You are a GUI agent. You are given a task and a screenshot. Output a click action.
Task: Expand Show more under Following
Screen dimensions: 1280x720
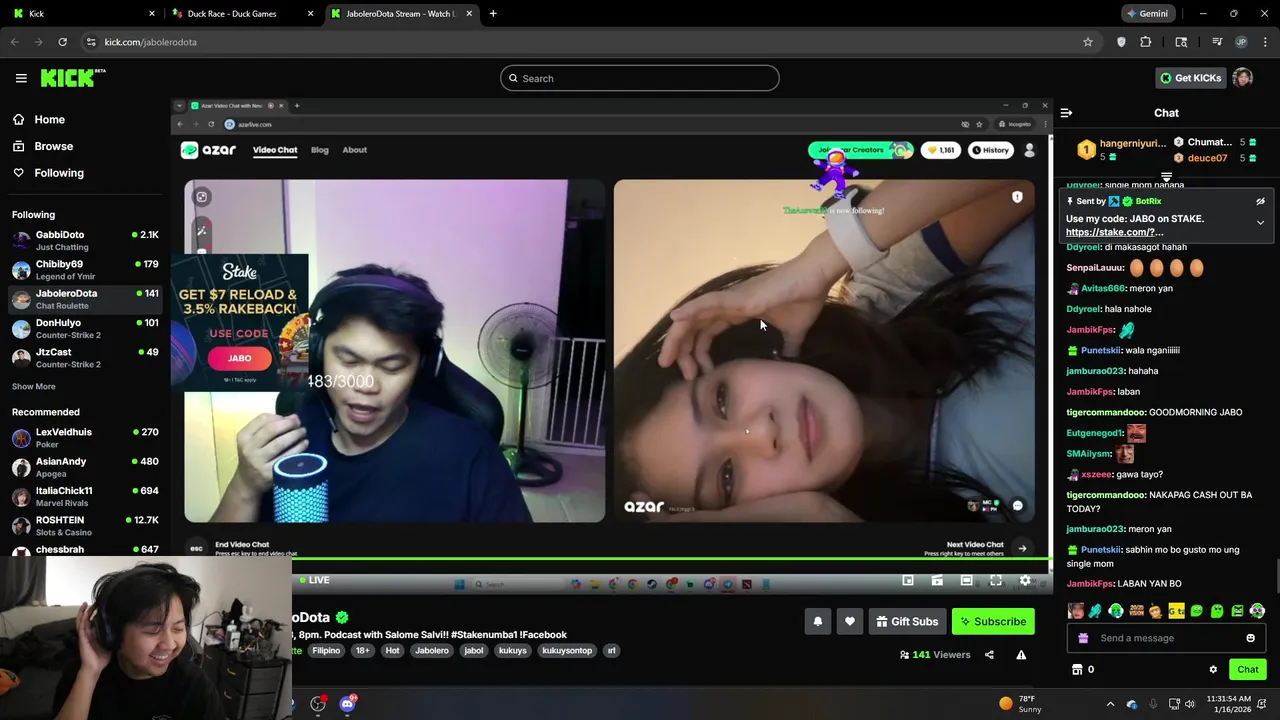pos(34,387)
